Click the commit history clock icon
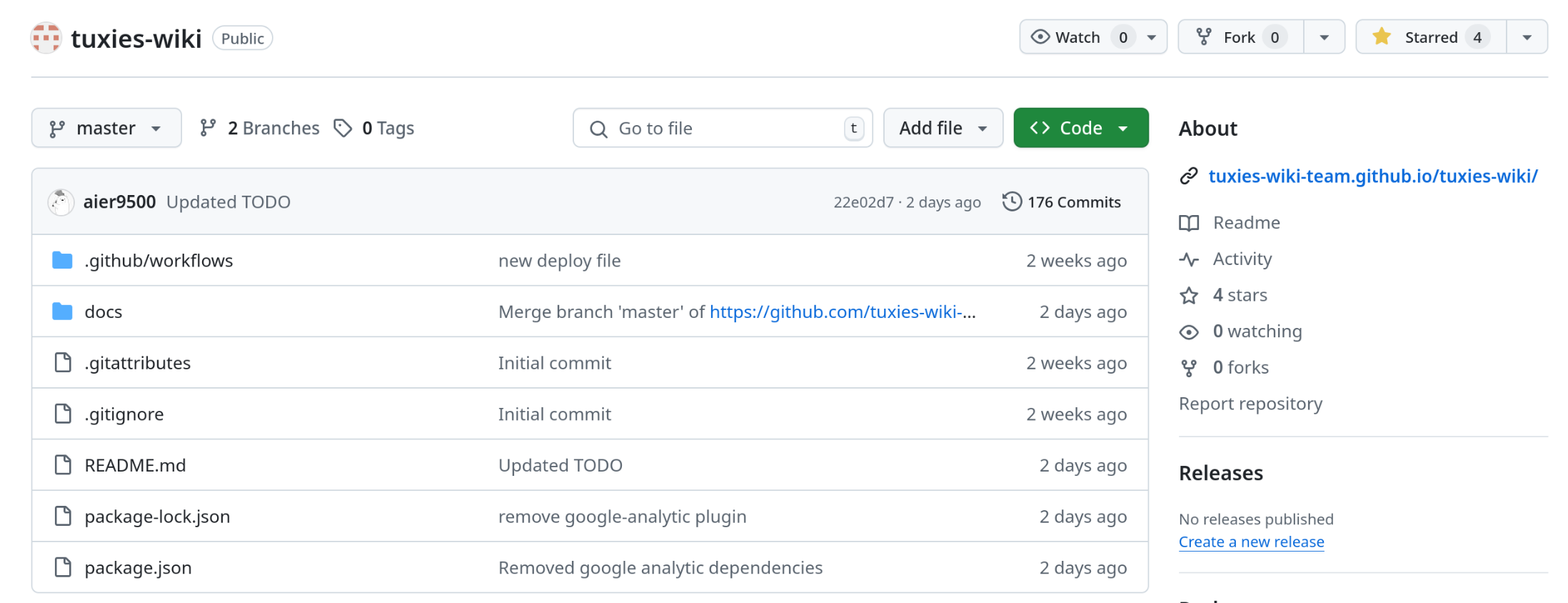The height and width of the screenshot is (603, 1568). tap(1012, 201)
